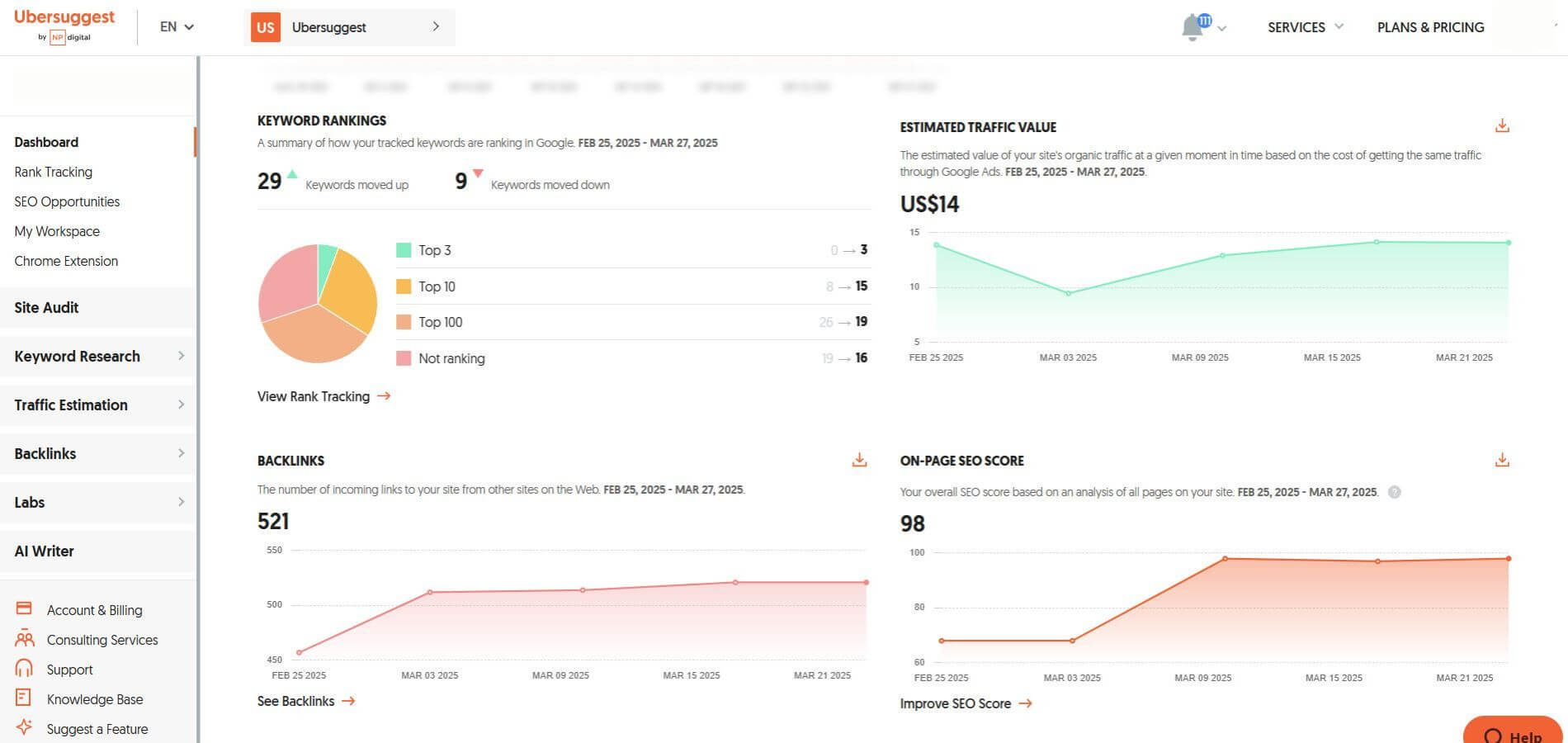Click the Top 10 row value 15
The height and width of the screenshot is (743, 1568).
tap(861, 286)
